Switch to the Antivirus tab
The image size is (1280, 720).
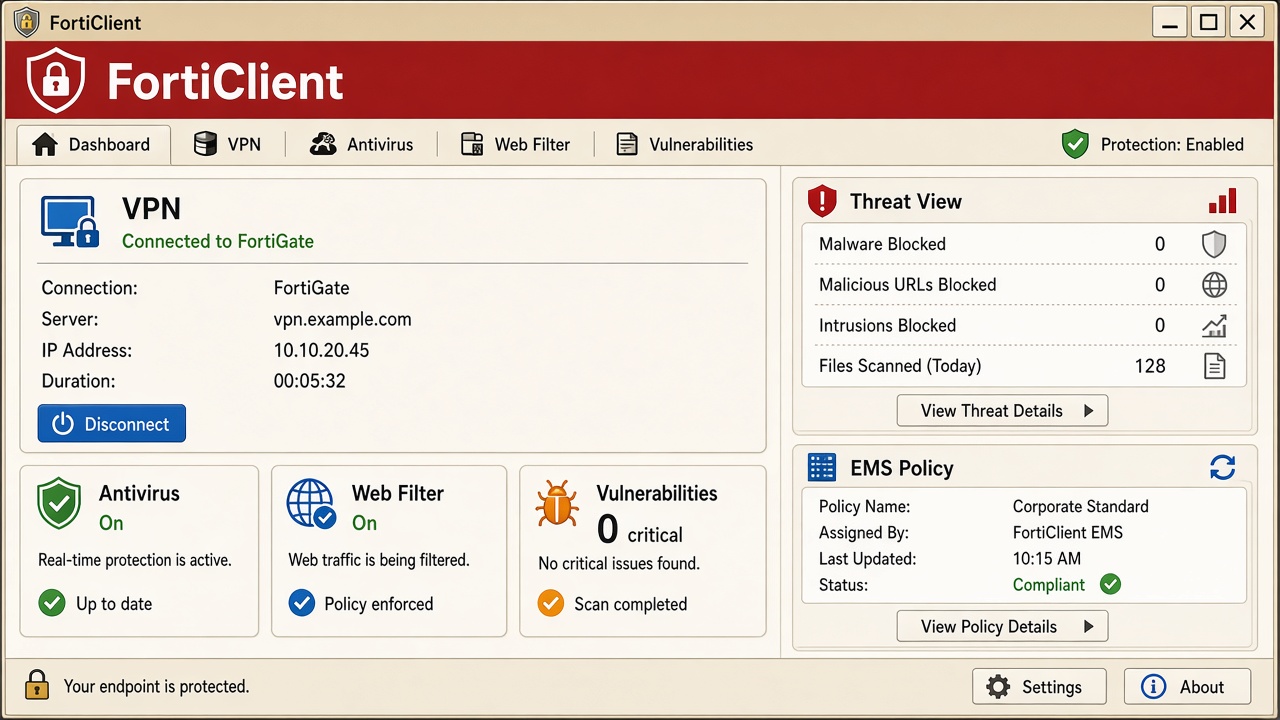click(x=361, y=145)
